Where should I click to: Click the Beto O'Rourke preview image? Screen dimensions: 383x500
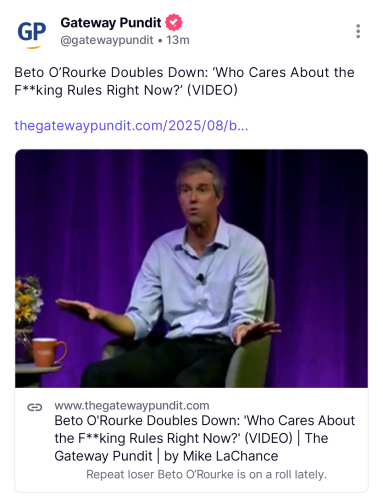pyautogui.click(x=191, y=268)
